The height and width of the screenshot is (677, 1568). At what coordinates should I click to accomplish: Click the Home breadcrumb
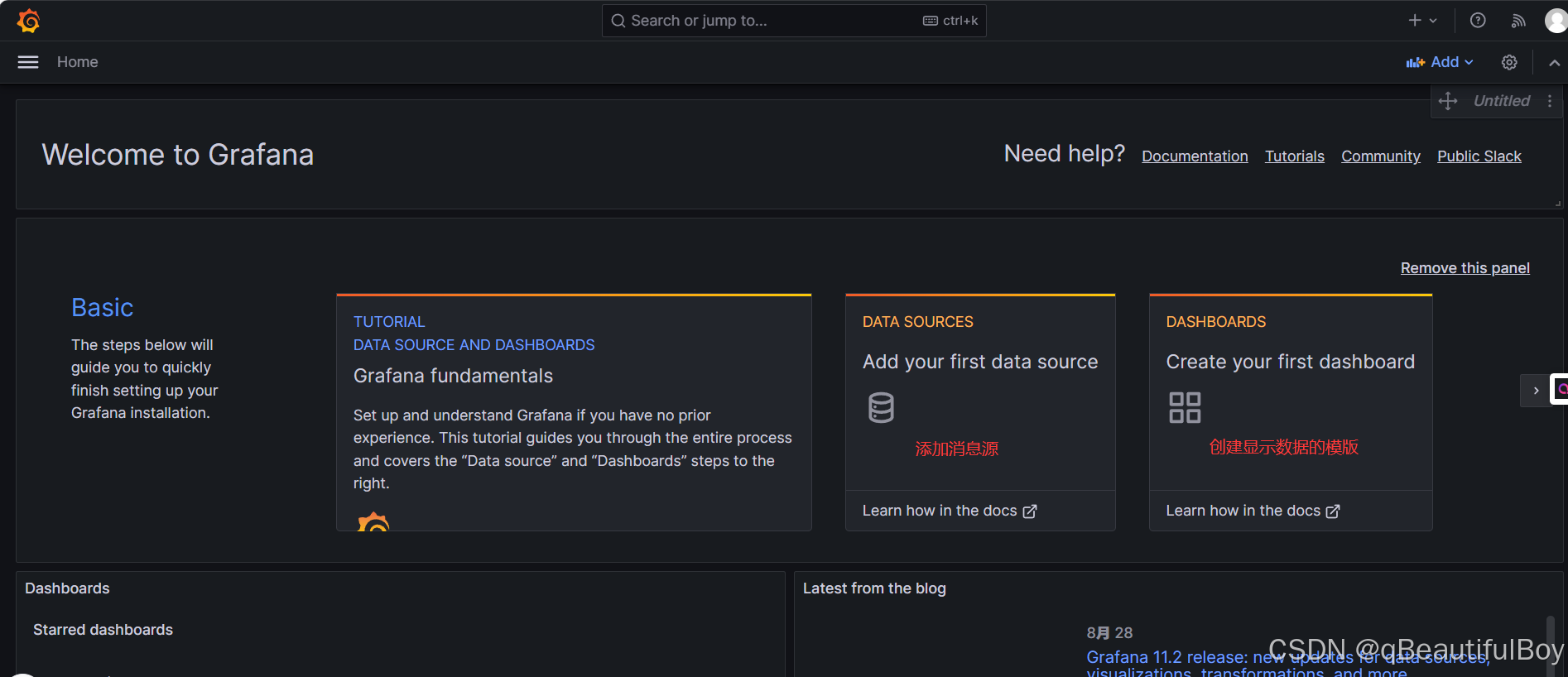[78, 62]
